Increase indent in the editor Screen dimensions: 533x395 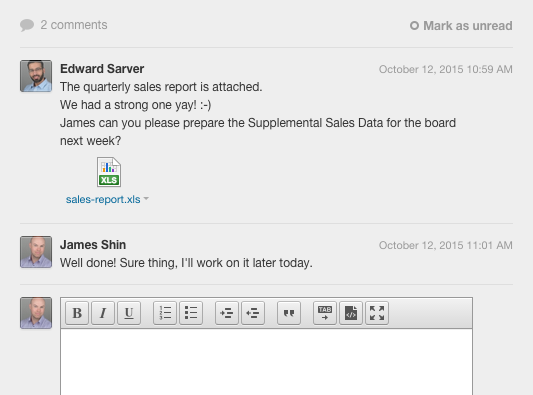227,313
